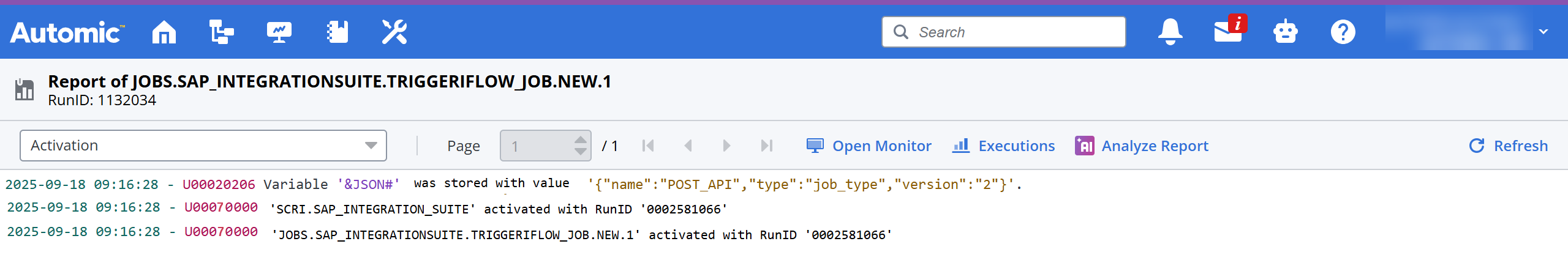Click the JSON value text with POST_API

click(801, 184)
